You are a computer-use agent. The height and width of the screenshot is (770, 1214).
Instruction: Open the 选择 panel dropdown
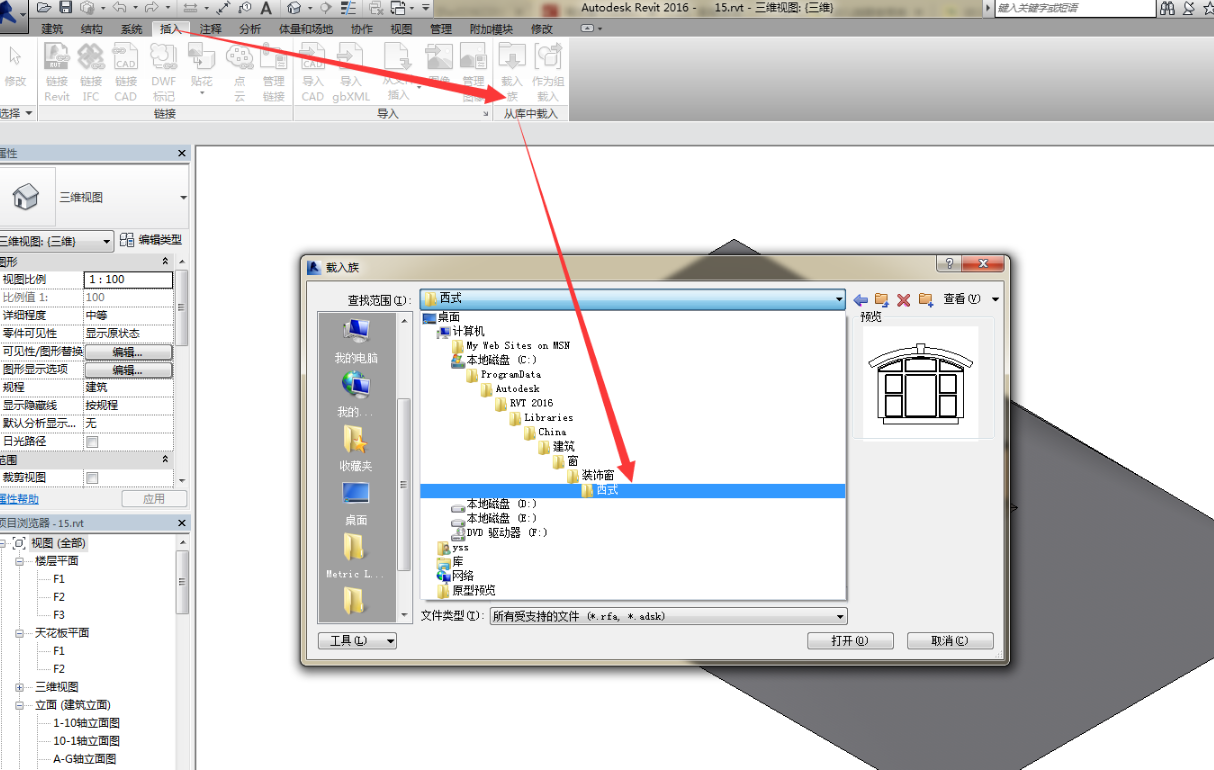16,113
